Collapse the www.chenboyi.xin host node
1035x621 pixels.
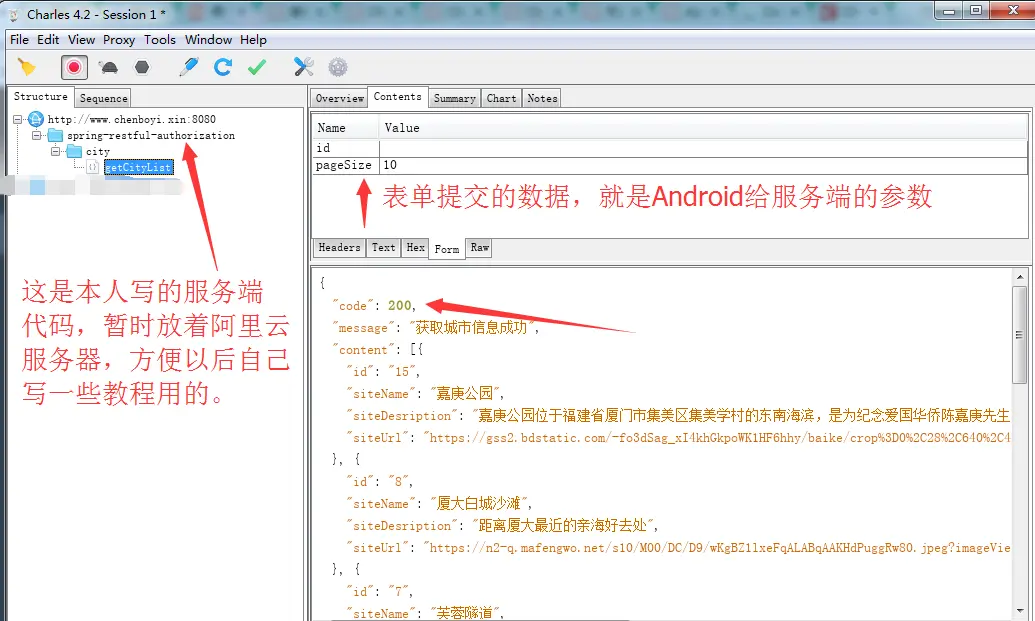point(18,119)
